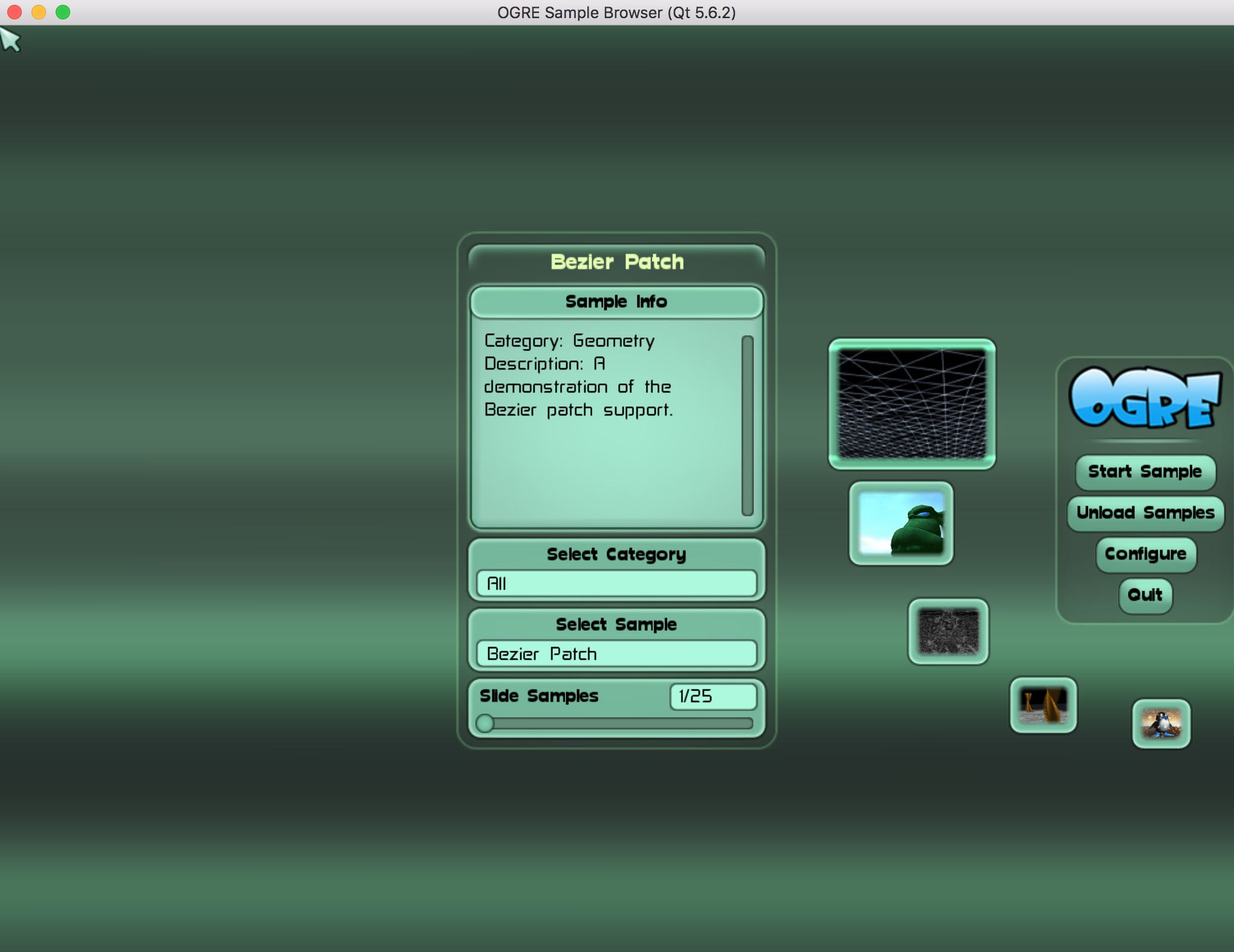1234x952 pixels.
Task: Open the Configure screen
Action: [1145, 554]
